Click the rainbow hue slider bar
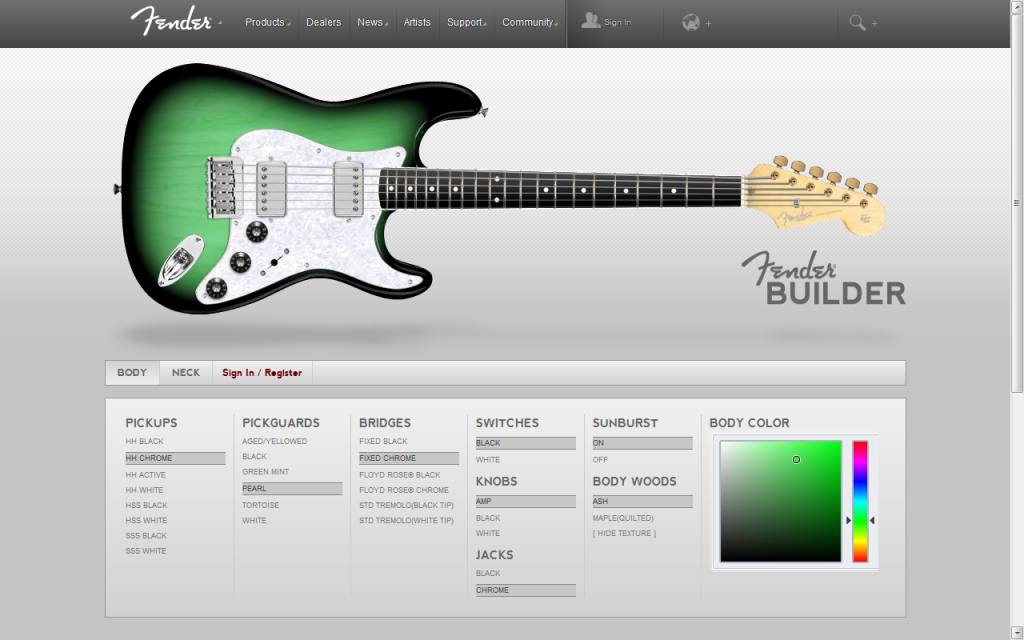The image size is (1024, 640). [860, 500]
